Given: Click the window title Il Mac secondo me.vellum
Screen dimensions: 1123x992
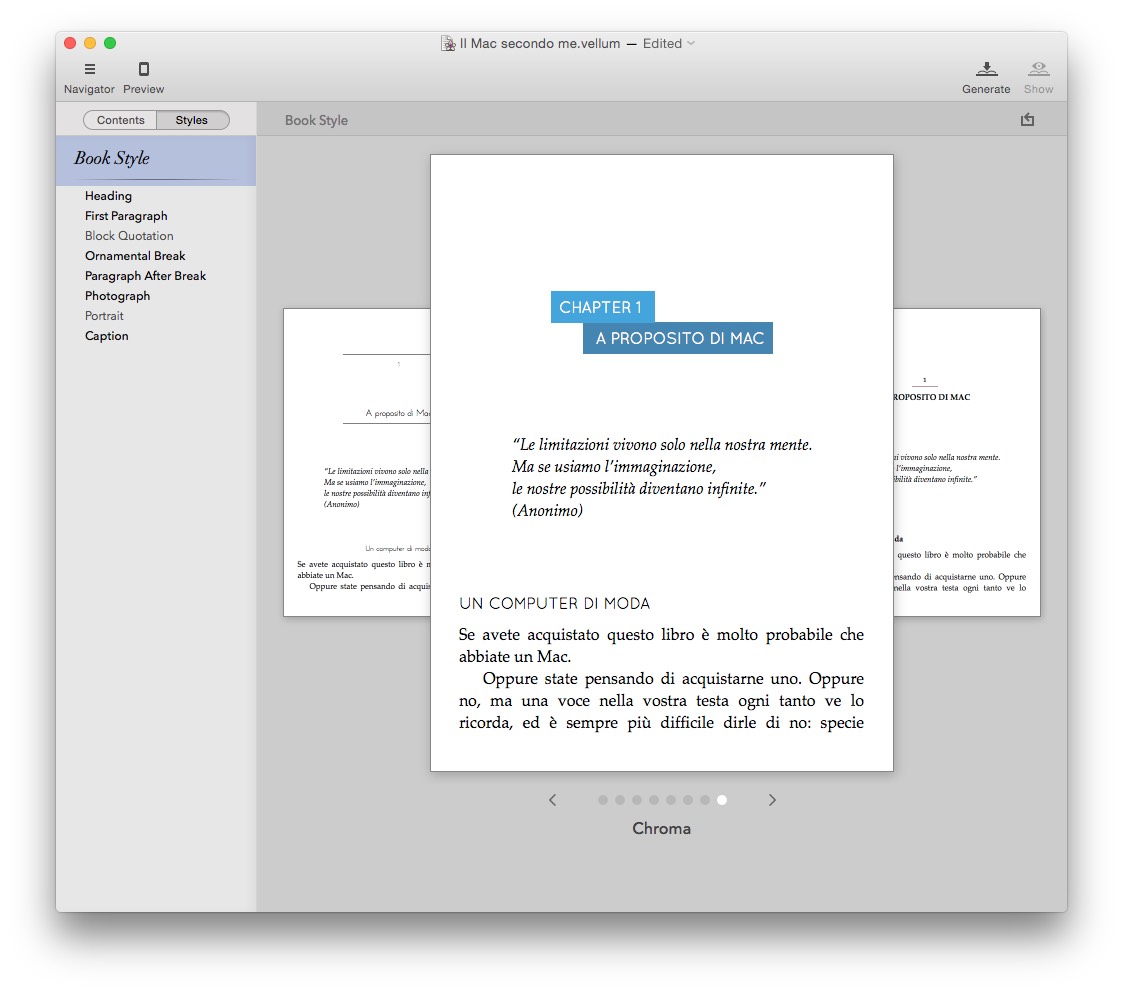Looking at the screenshot, I should 540,44.
